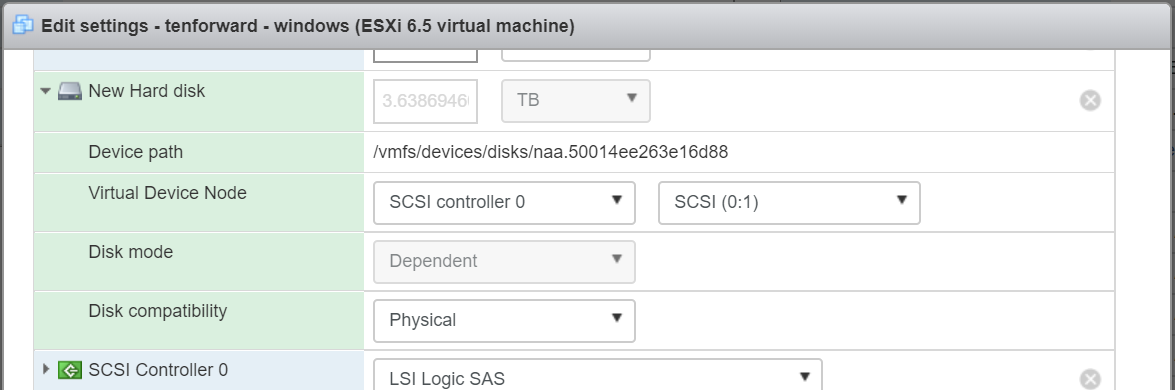Viewport: 1175px width, 390px height.
Task: Click the Device path label
Action: [136, 152]
